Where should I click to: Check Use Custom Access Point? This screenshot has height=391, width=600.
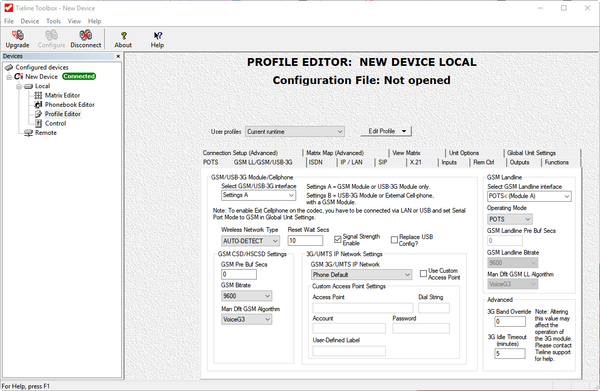423,274
